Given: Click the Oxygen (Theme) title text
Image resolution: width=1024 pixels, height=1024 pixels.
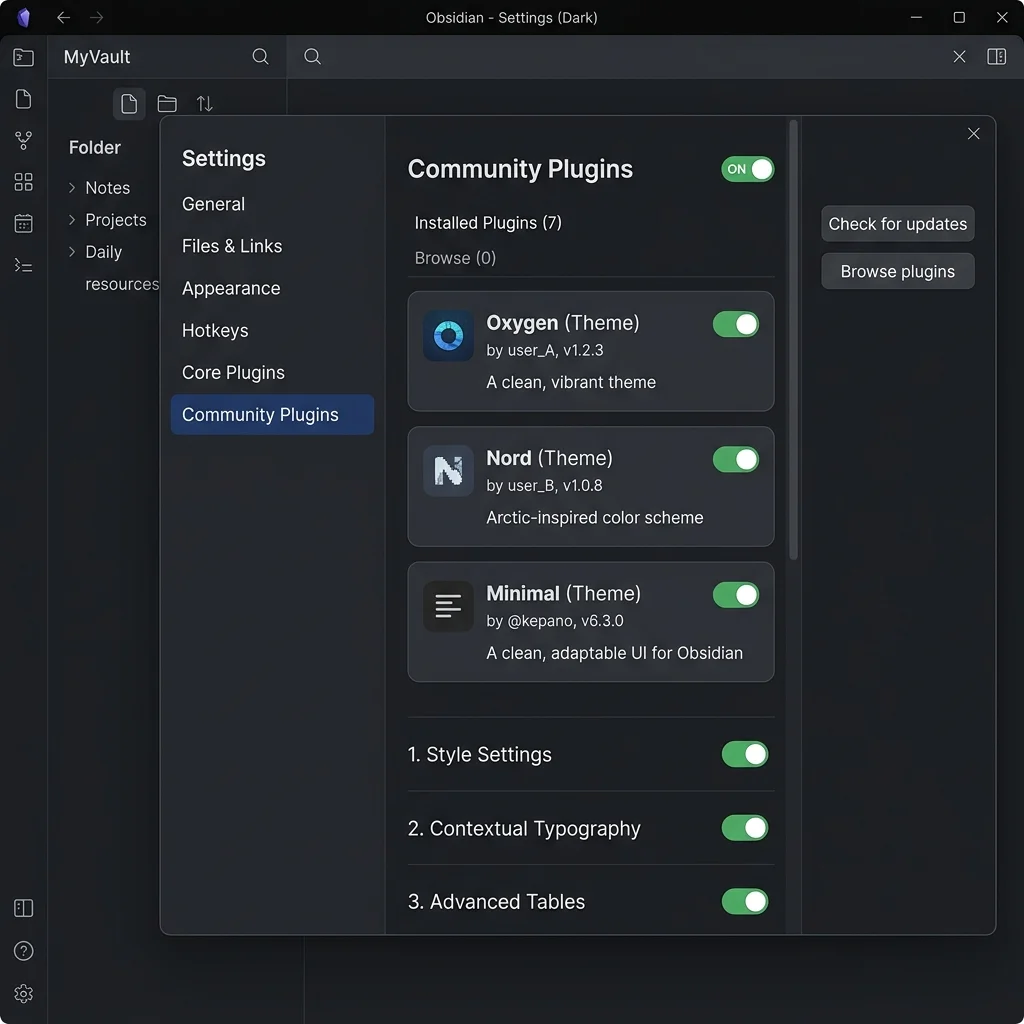Looking at the screenshot, I should pos(563,323).
